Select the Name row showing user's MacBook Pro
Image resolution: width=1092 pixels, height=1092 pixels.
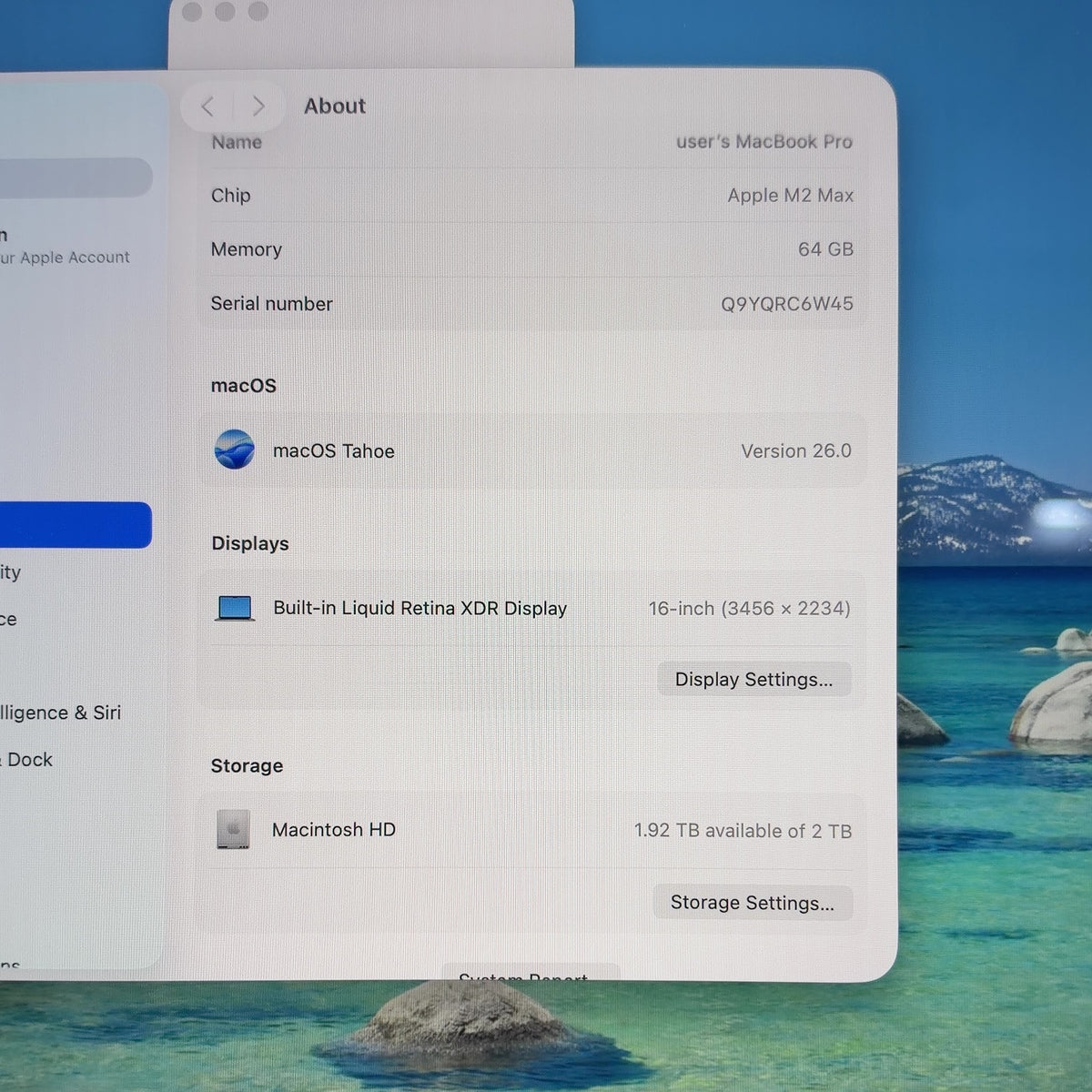pyautogui.click(x=531, y=143)
